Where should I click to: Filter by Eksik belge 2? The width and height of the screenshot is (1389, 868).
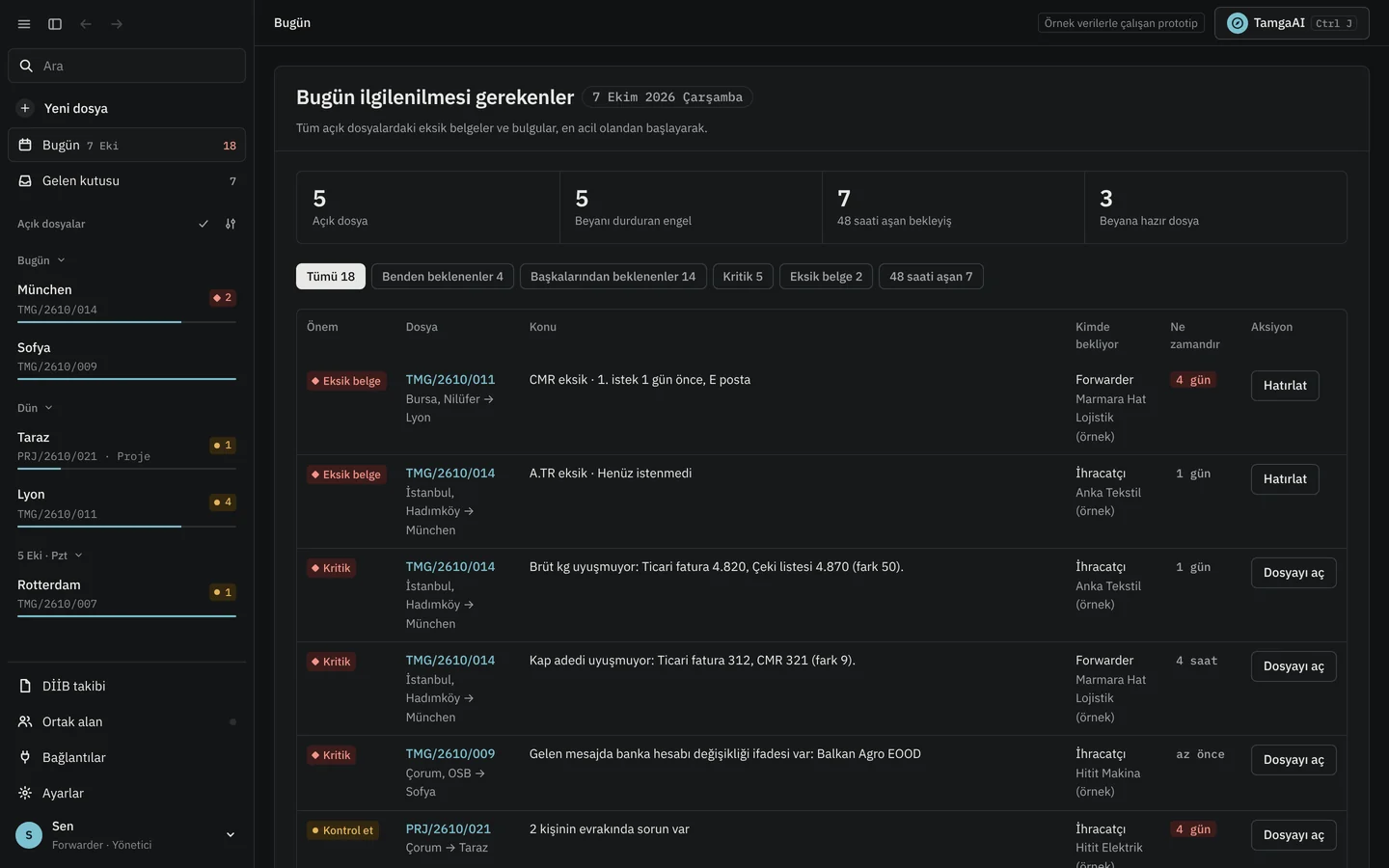[x=827, y=277]
